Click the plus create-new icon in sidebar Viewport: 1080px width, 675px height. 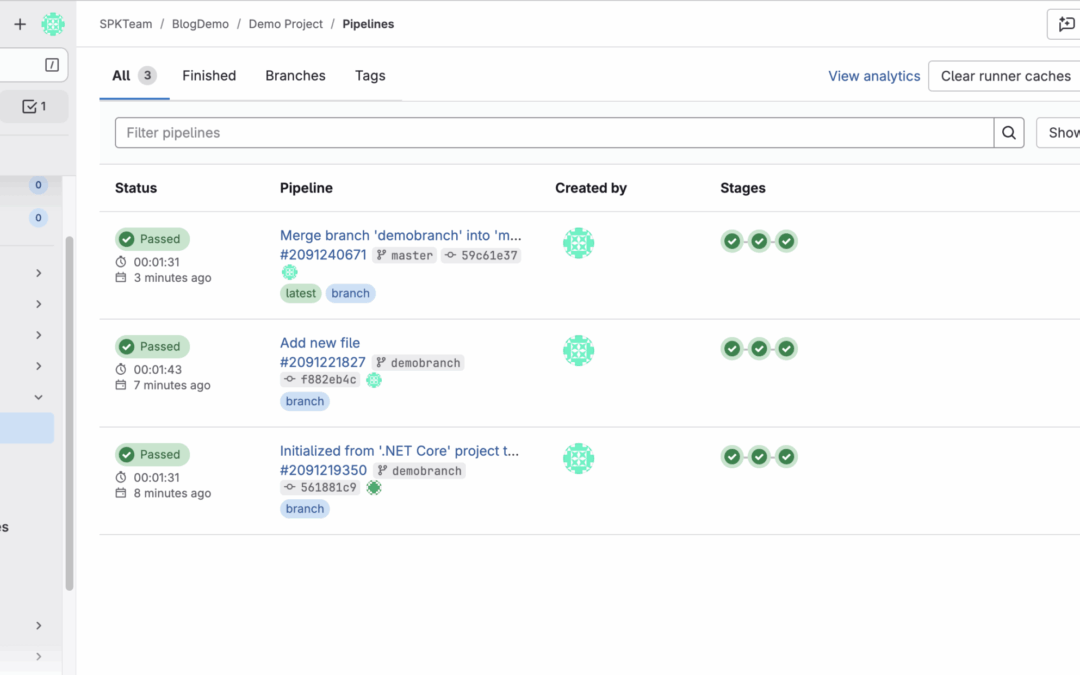pyautogui.click(x=20, y=24)
